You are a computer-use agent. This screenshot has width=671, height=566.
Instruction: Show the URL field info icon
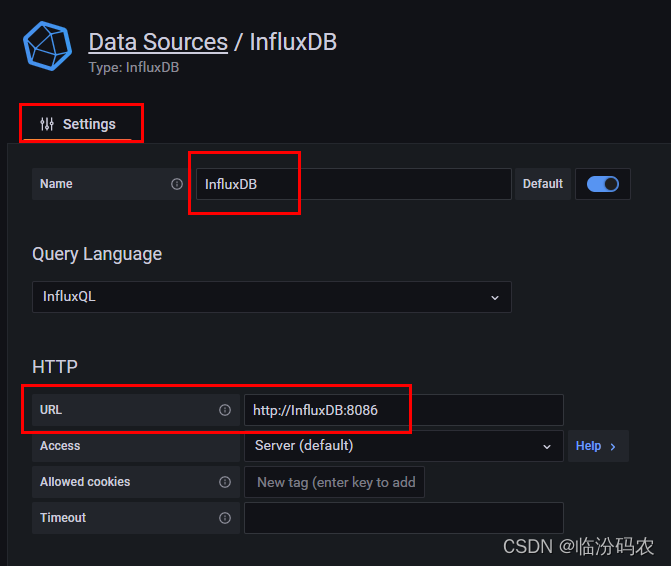(x=225, y=410)
